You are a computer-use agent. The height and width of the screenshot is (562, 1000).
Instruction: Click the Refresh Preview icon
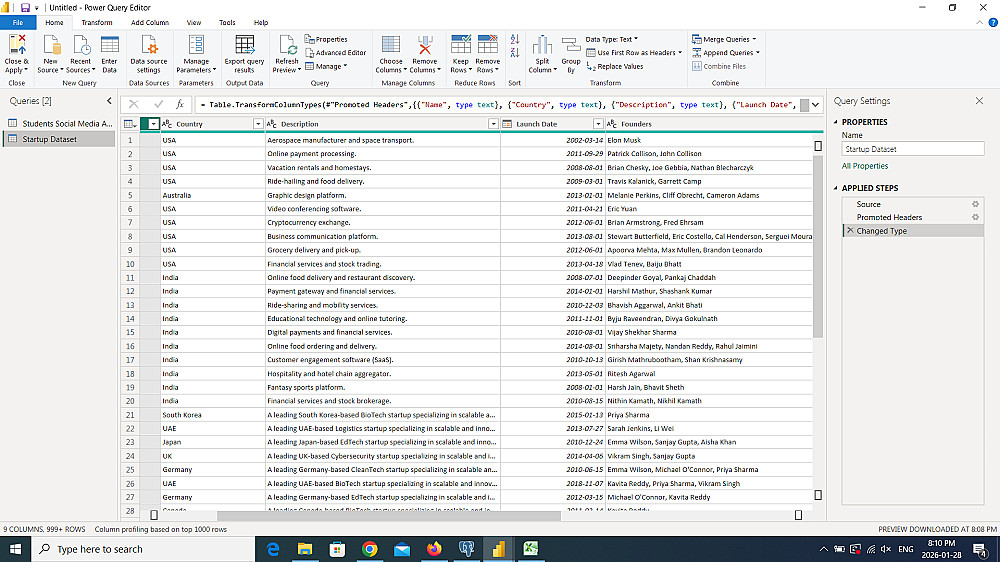[x=287, y=45]
